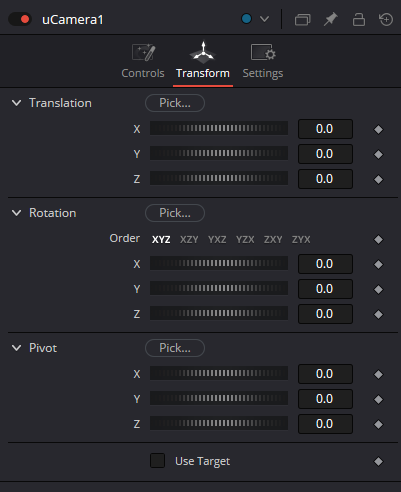Click the Pivot Z slider
This screenshot has width=401, height=492.
pos(219,423)
